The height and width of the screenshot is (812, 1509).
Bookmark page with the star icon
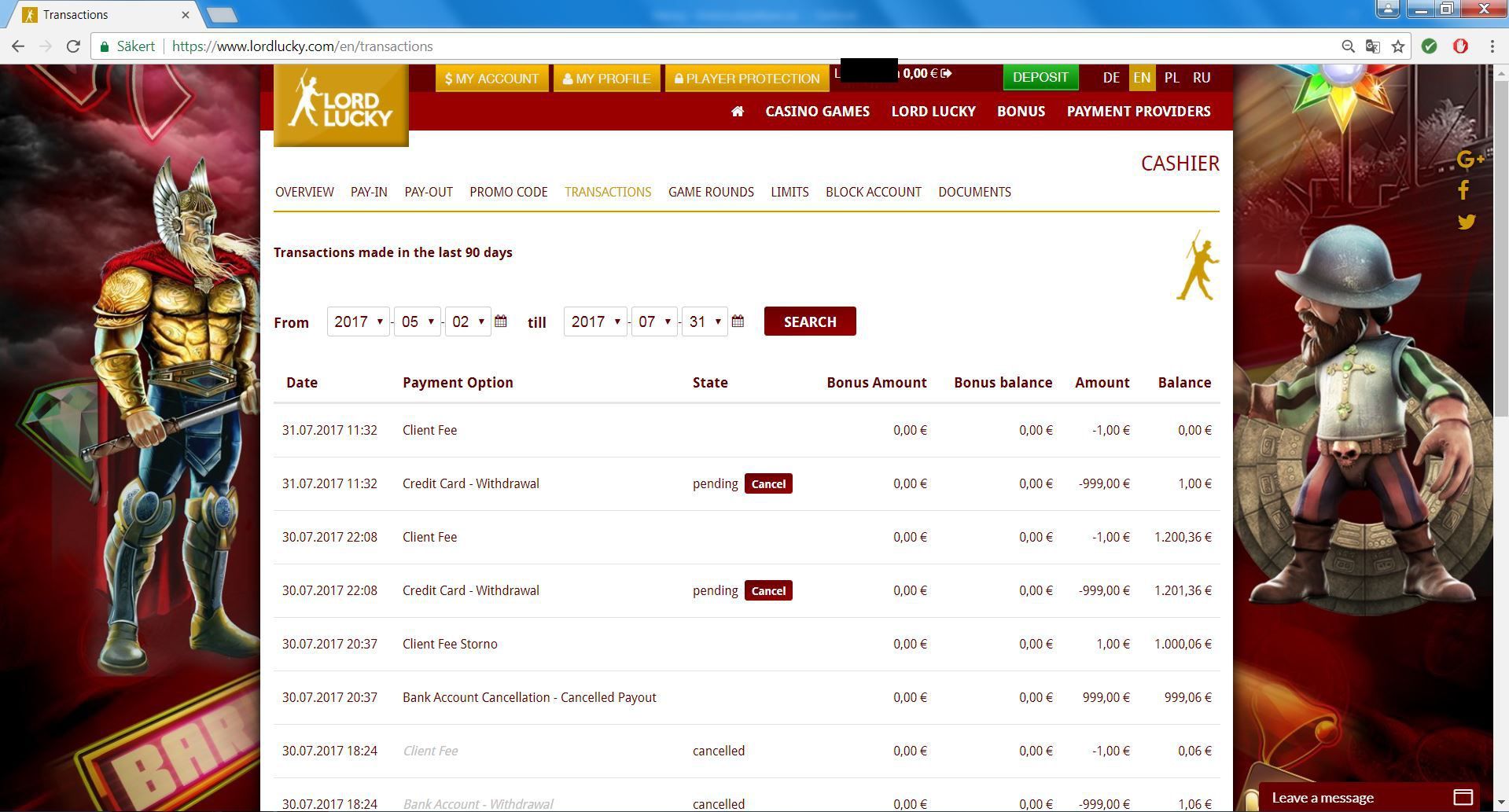1398,46
